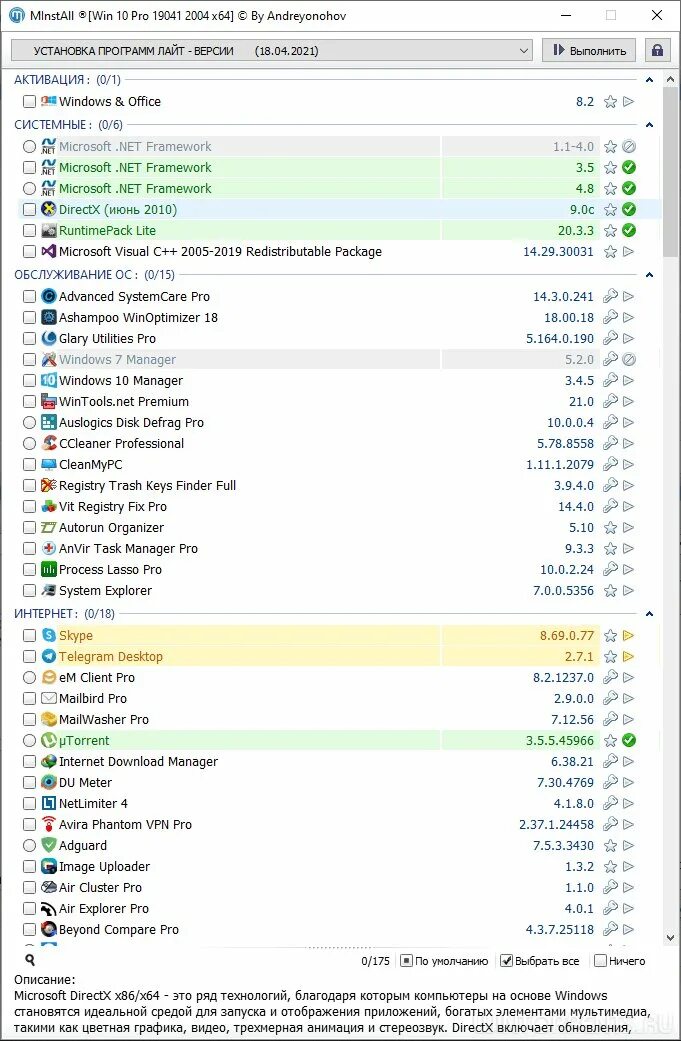This screenshot has height=1041, width=681.
Task: Select the CleanMyPC entry name
Action: click(x=90, y=464)
